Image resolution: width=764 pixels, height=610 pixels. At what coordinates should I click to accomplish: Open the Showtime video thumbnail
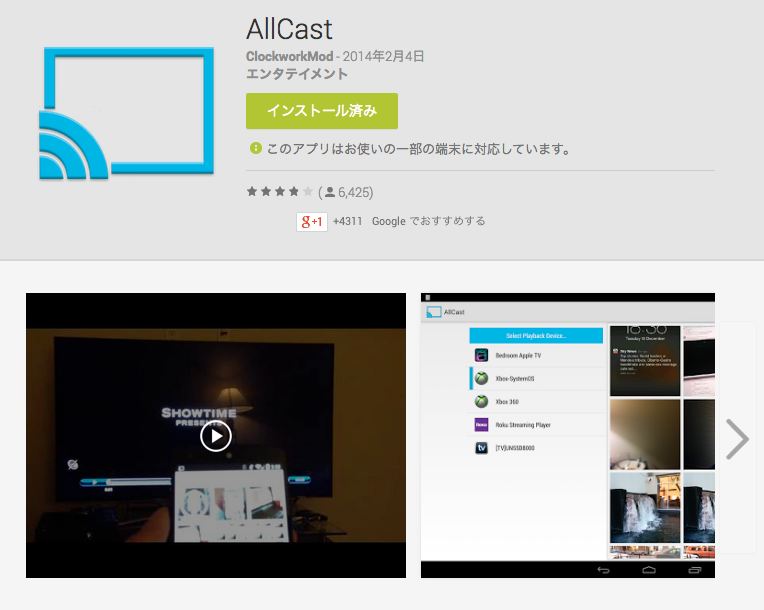(216, 436)
